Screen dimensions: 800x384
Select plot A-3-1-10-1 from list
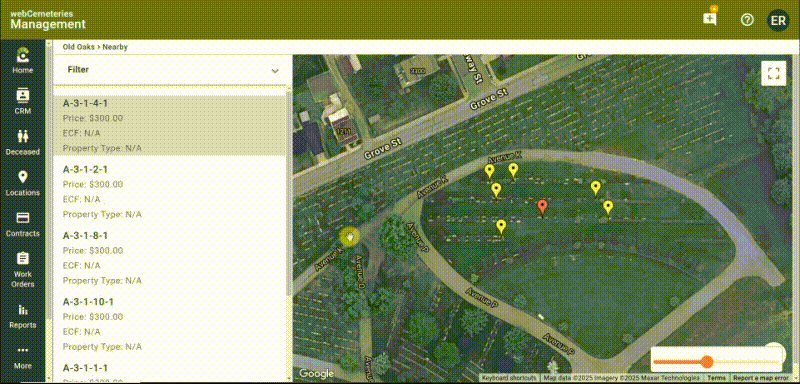point(169,323)
